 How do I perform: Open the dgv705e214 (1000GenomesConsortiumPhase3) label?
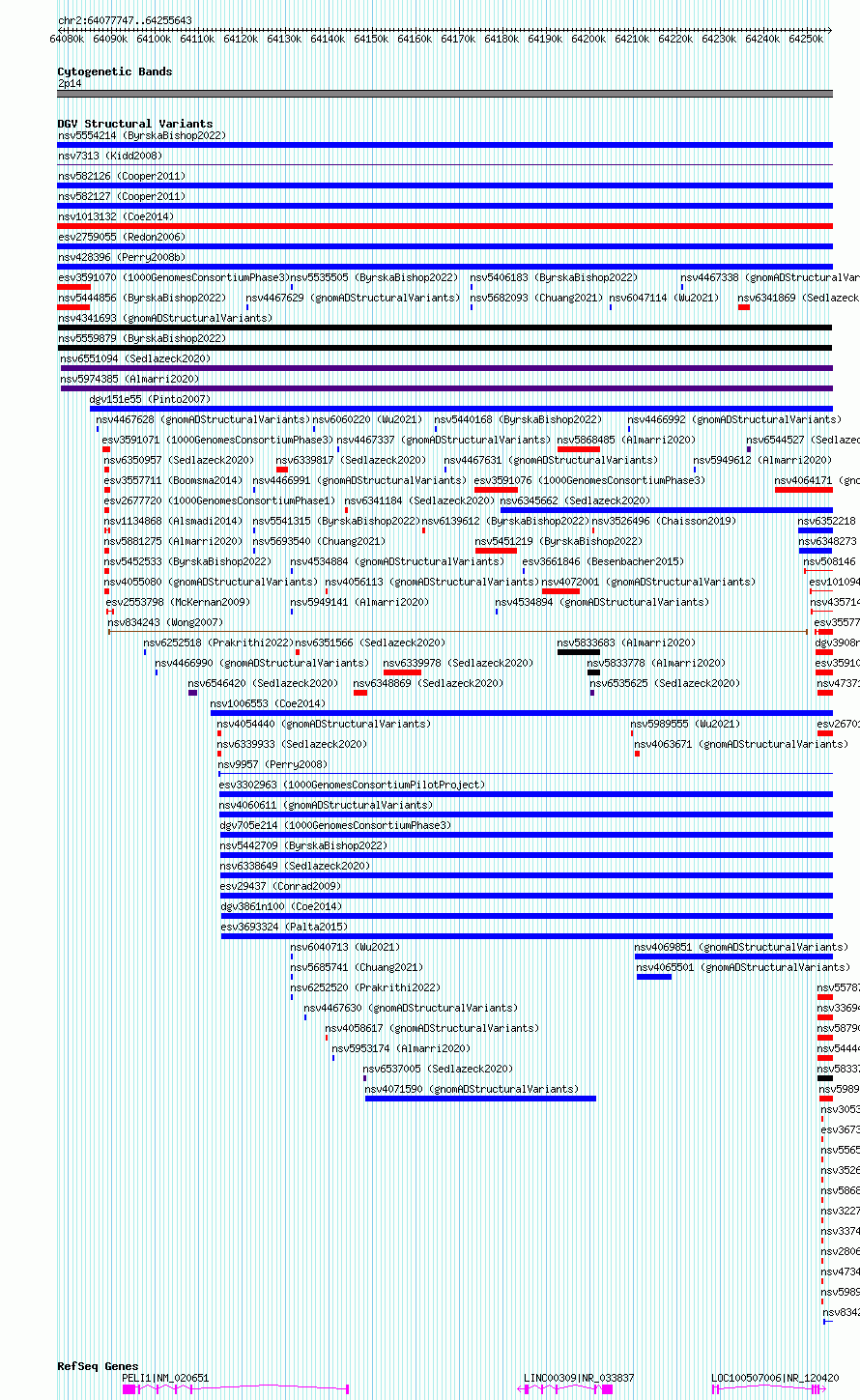[335, 825]
